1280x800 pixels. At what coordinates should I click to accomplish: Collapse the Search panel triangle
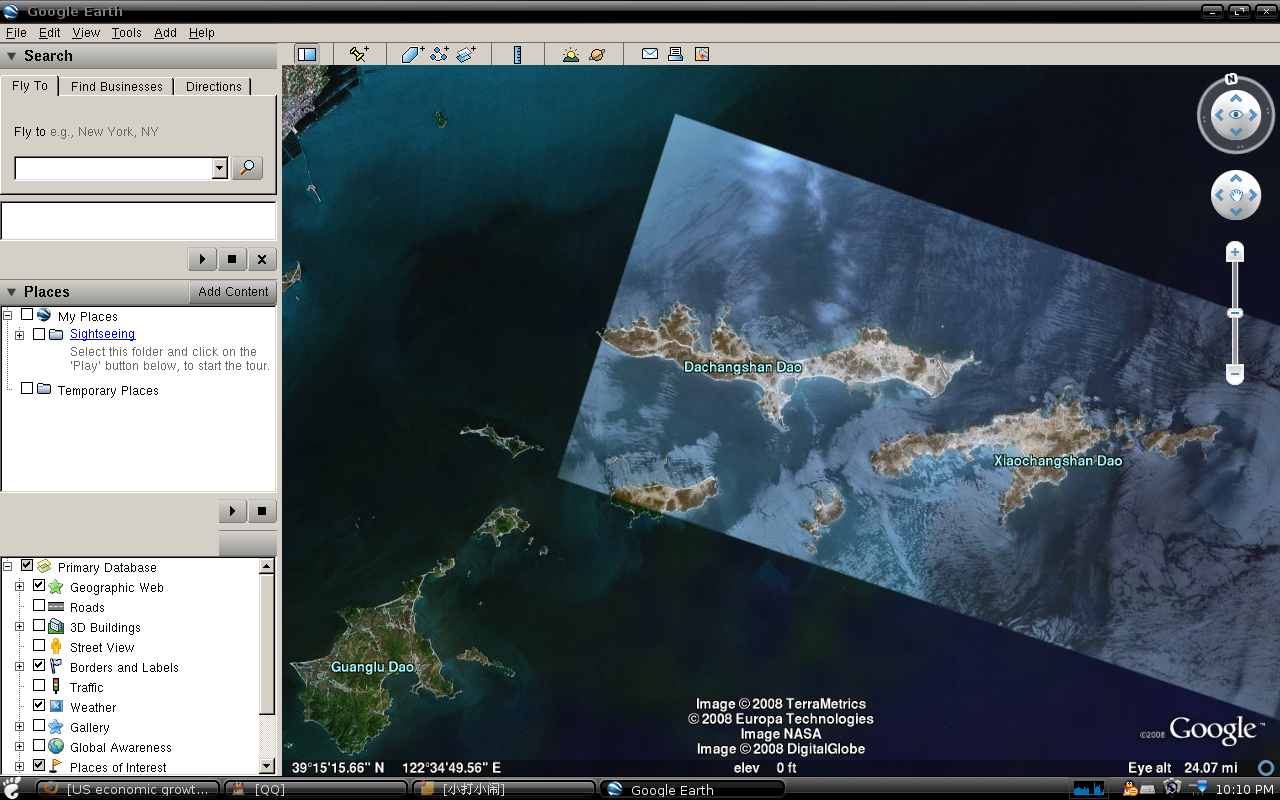[x=12, y=56]
